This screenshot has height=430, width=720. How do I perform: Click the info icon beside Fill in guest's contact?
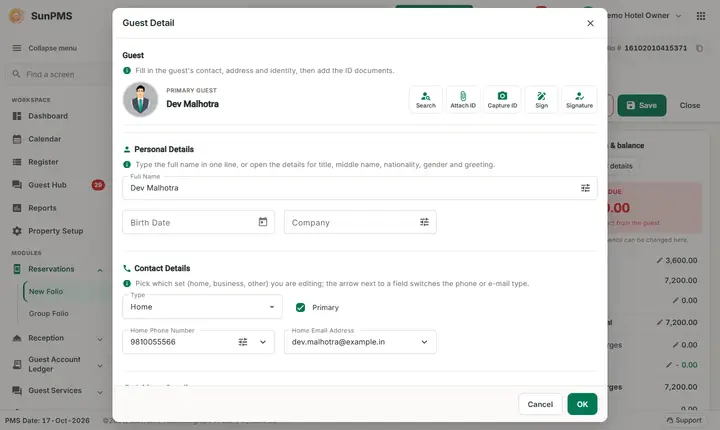127,70
